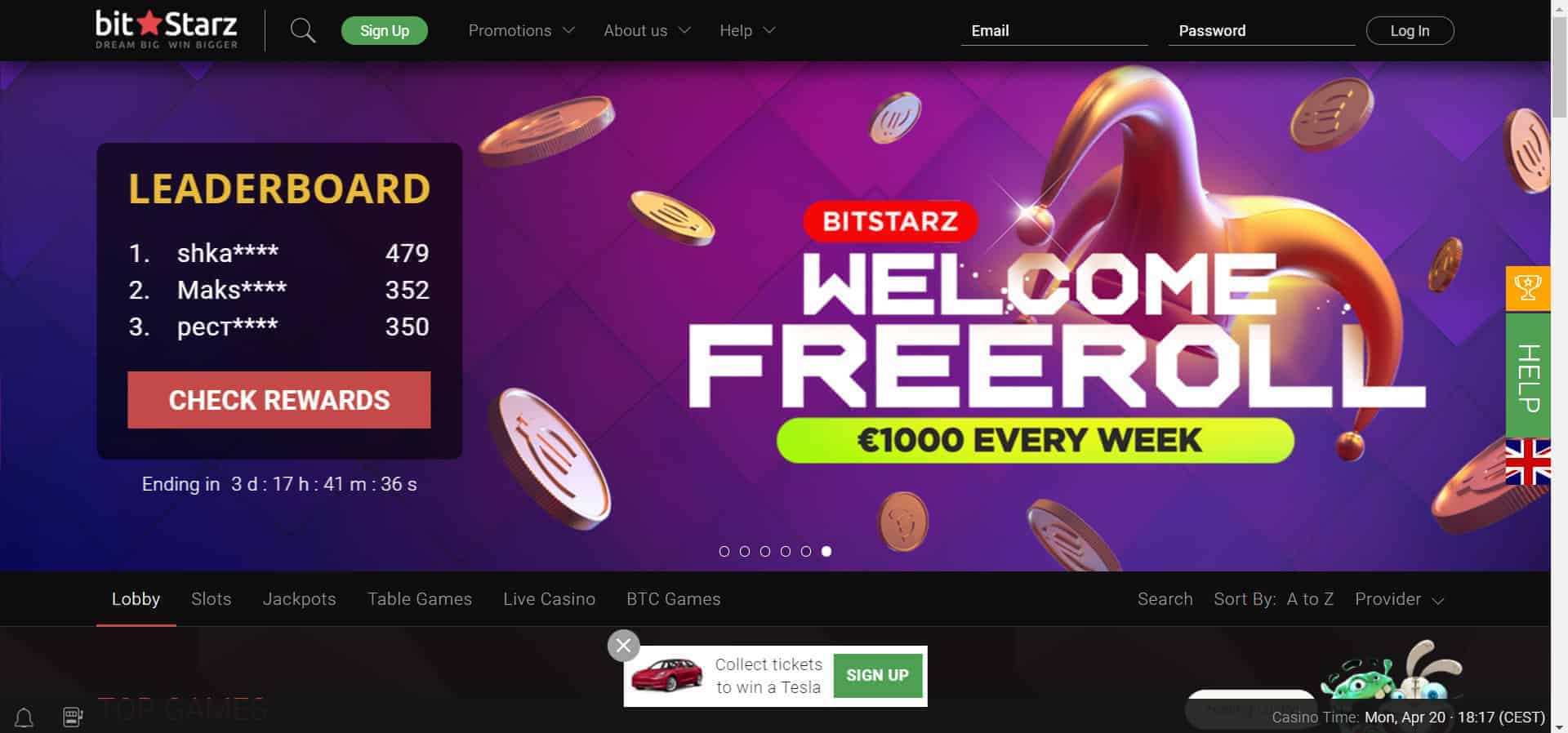Open the search magnifier icon in the header
The height and width of the screenshot is (733, 1568).
303,31
